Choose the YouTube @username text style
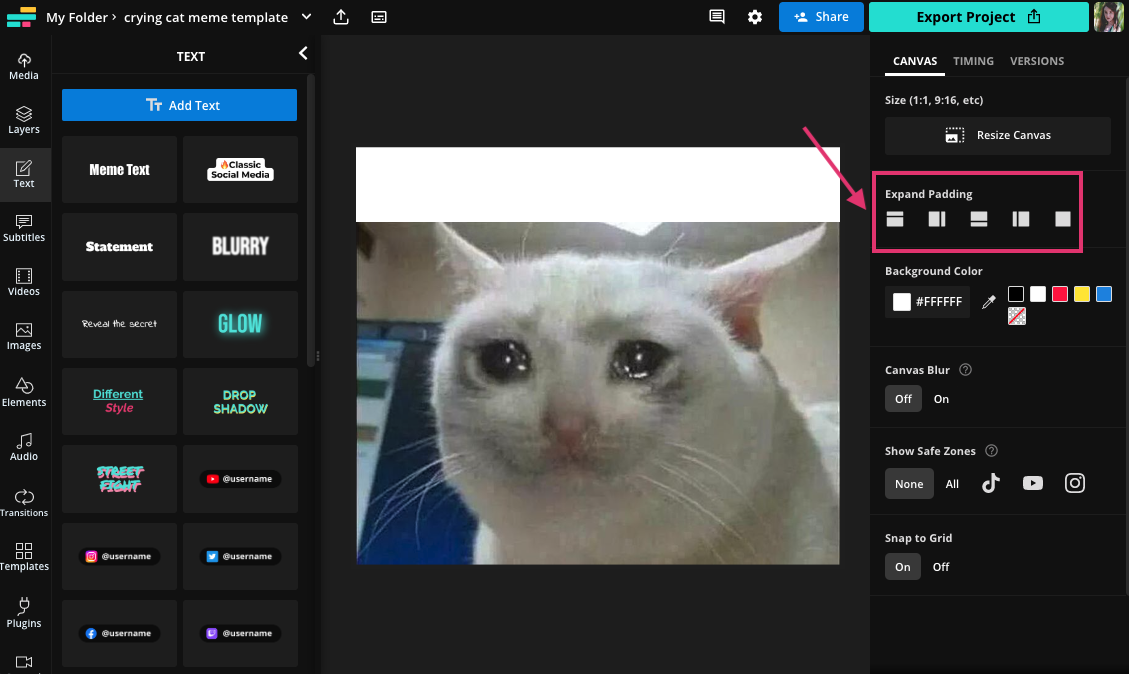 click(240, 479)
